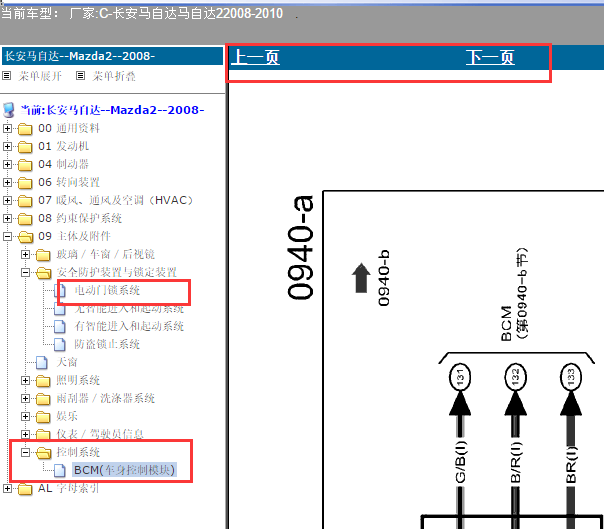Open the 有智能进入和起动系统 page

click(129, 326)
